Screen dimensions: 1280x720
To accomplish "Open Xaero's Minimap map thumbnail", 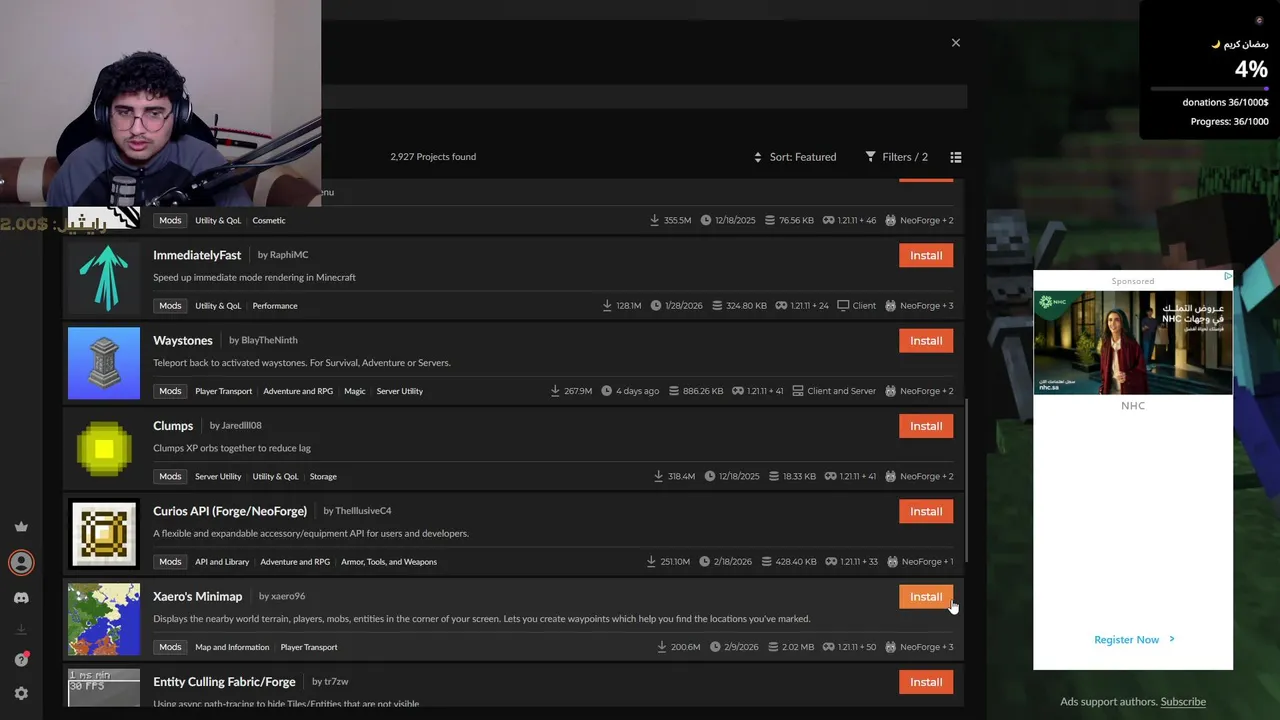I will tap(104, 619).
